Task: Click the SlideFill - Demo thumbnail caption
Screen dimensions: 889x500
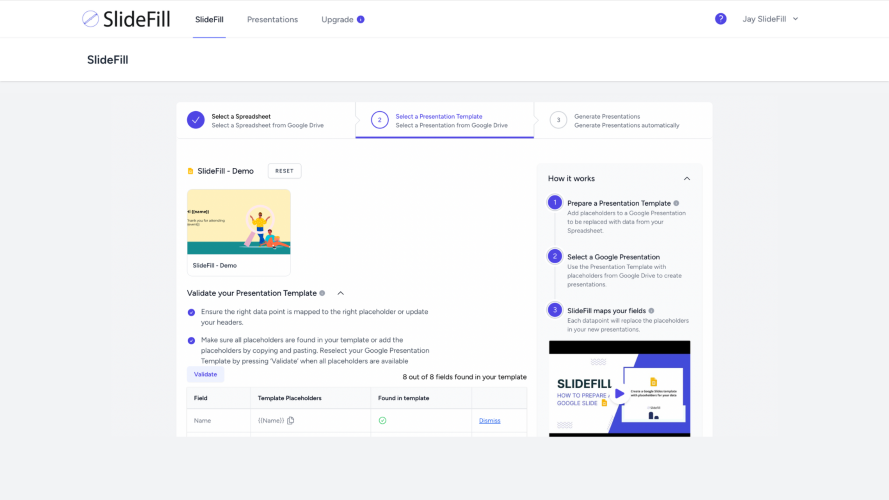Action: click(x=215, y=265)
